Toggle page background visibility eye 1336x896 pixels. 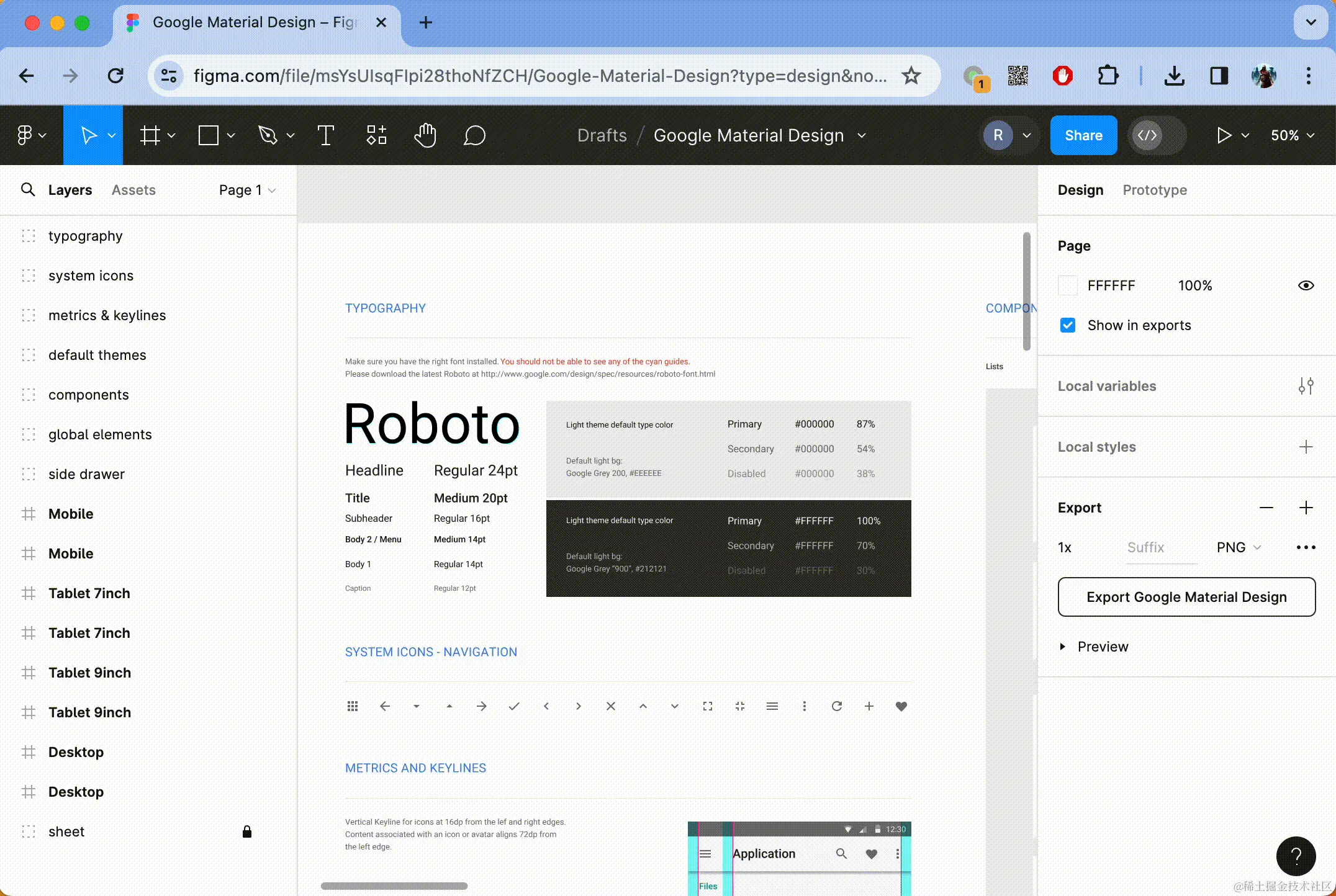(1306, 285)
